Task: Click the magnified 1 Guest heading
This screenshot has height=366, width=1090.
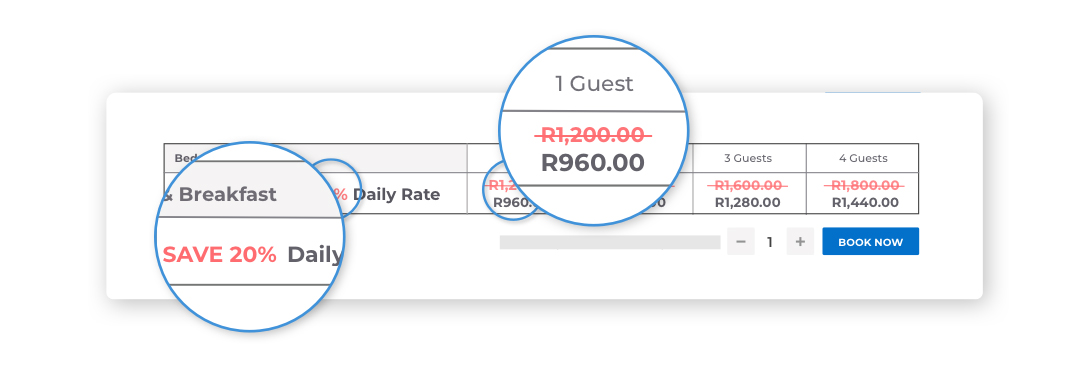Action: [594, 84]
